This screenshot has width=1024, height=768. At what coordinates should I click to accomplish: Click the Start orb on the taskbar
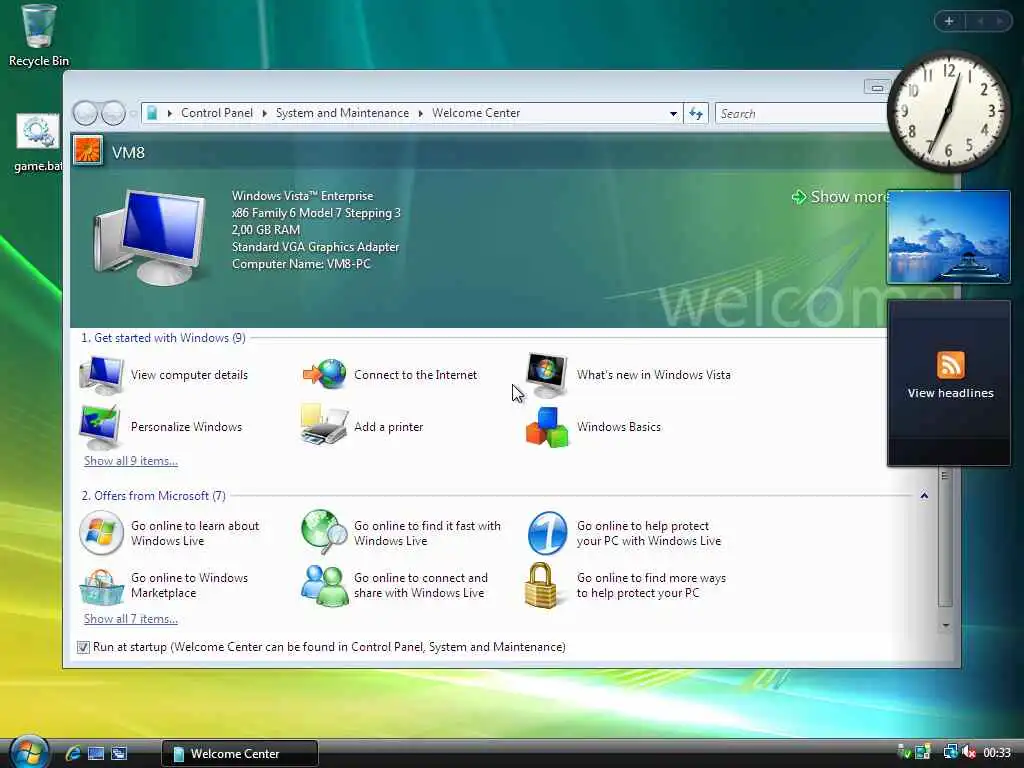click(29, 752)
